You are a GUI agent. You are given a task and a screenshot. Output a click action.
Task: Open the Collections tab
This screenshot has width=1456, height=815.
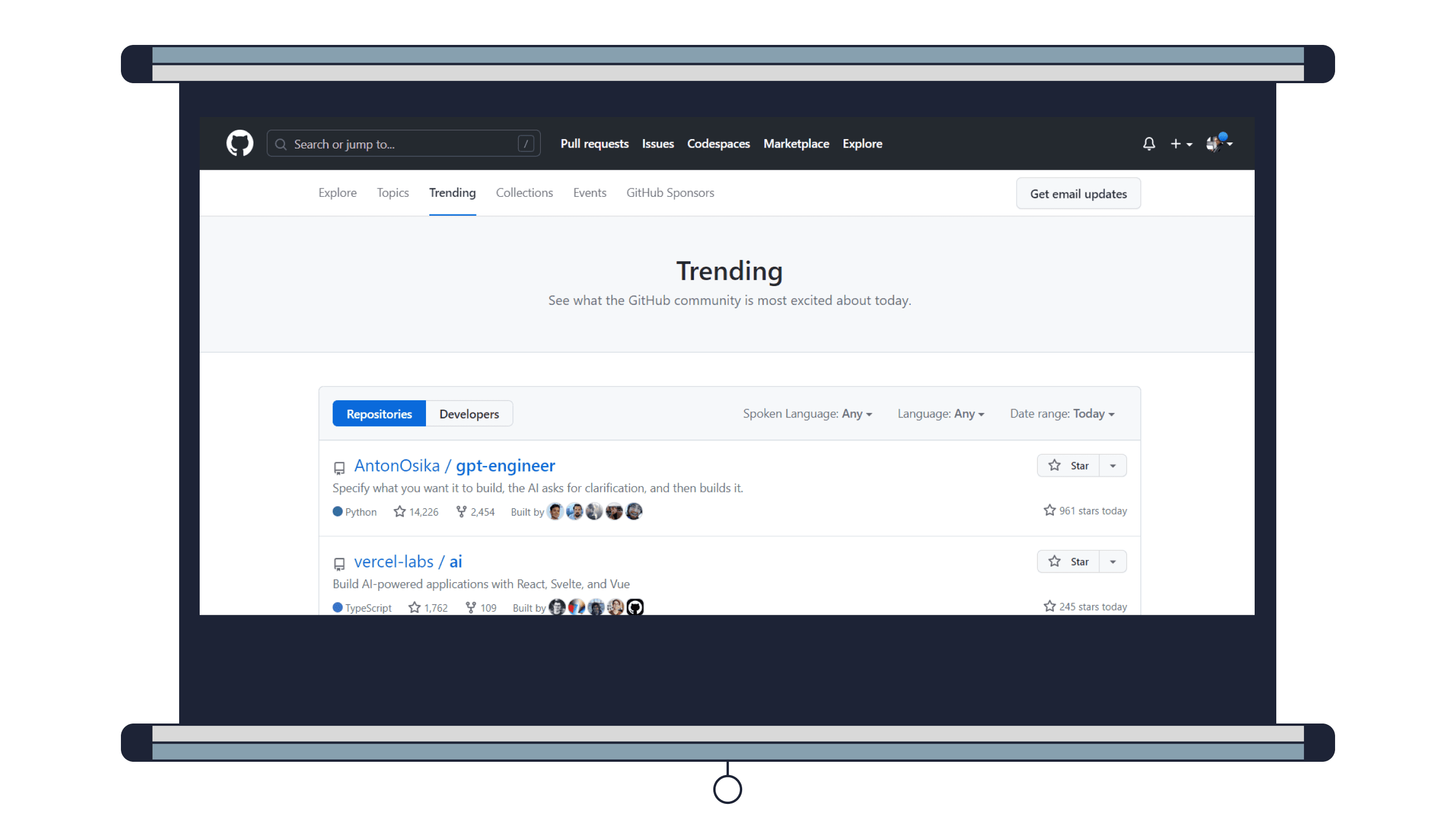(x=524, y=192)
